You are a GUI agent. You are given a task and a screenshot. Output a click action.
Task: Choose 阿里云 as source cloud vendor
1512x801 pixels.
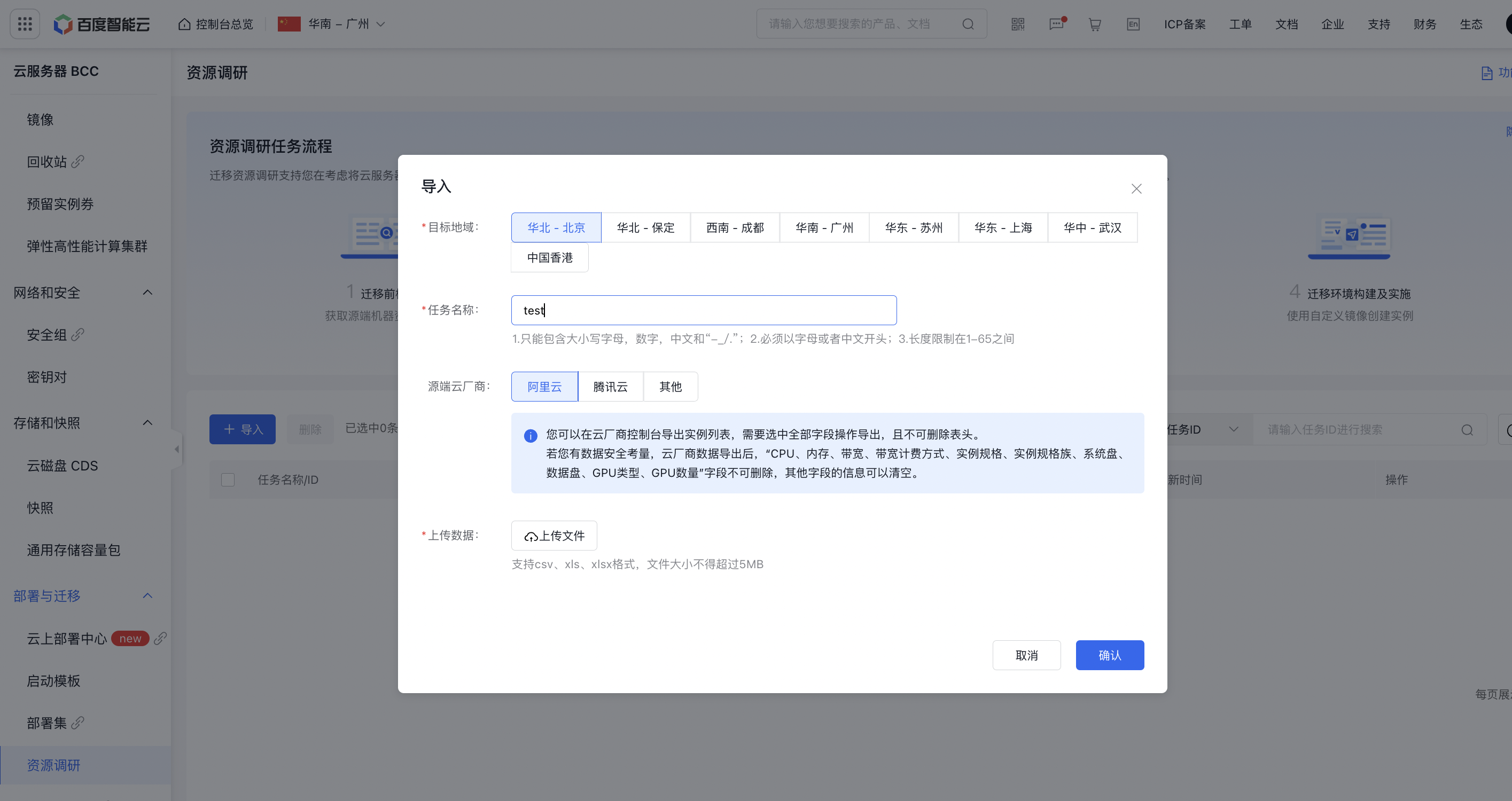point(544,387)
